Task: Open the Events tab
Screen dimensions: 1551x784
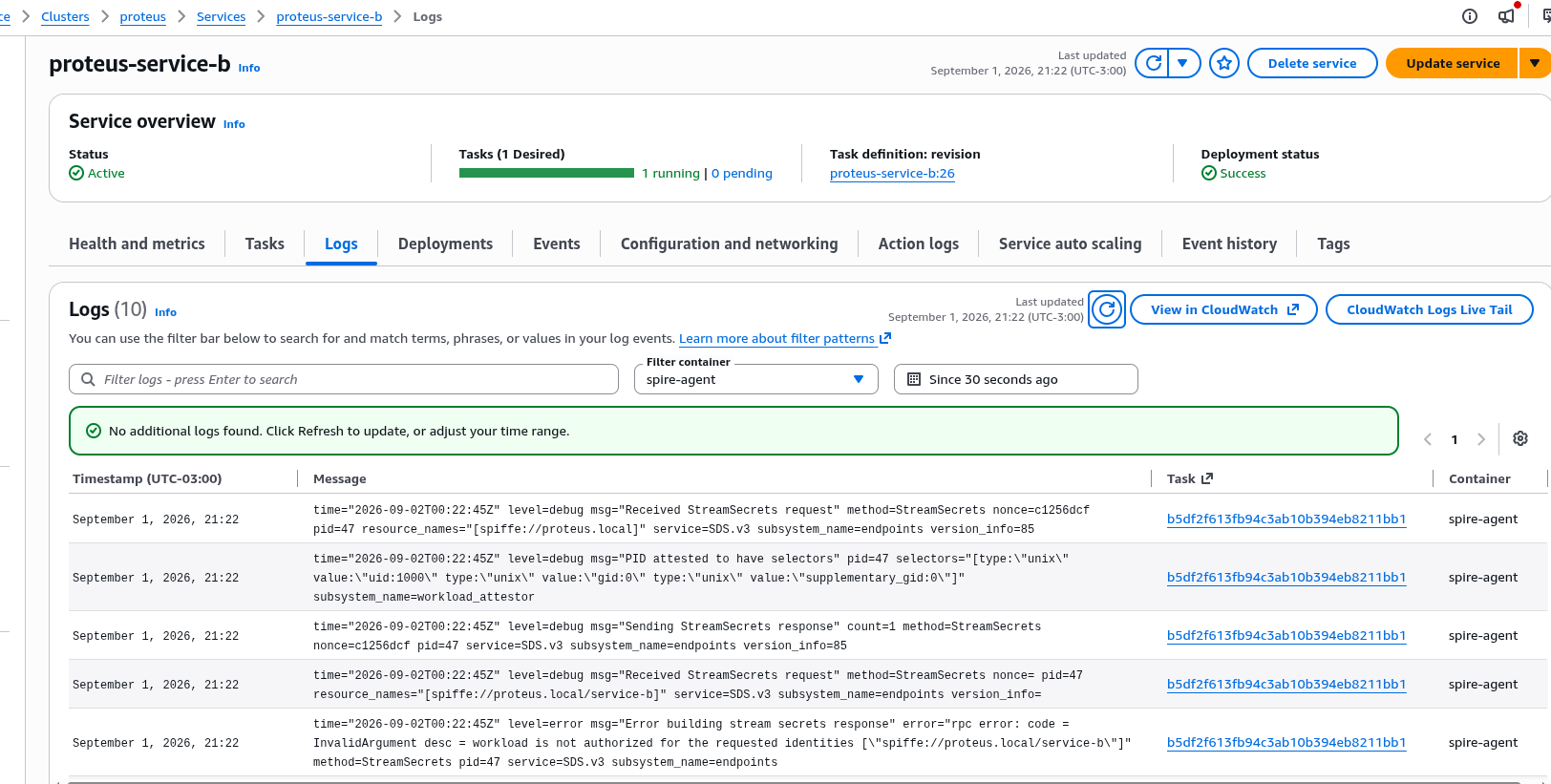Action: point(556,244)
